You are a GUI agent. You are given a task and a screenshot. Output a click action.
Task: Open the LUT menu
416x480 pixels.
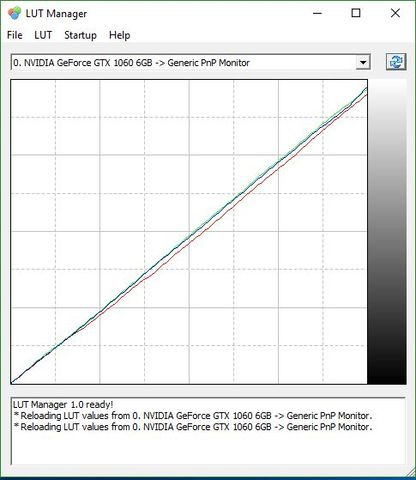pyautogui.click(x=43, y=35)
